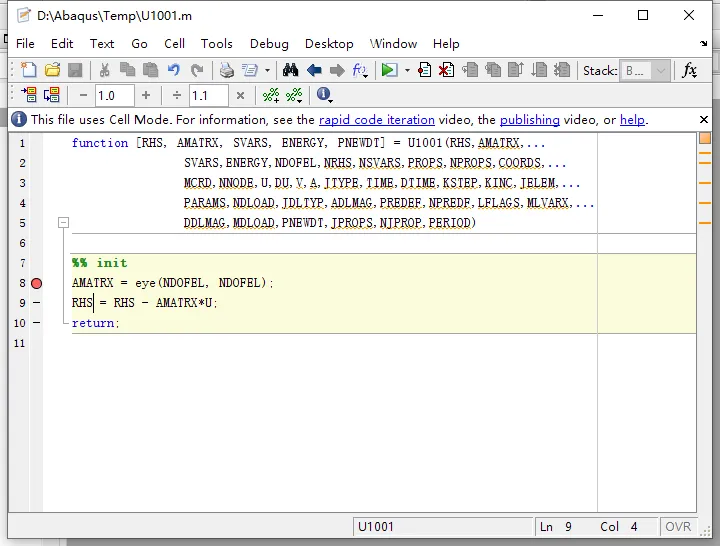Open the Text menu
720x546 pixels.
[102, 44]
